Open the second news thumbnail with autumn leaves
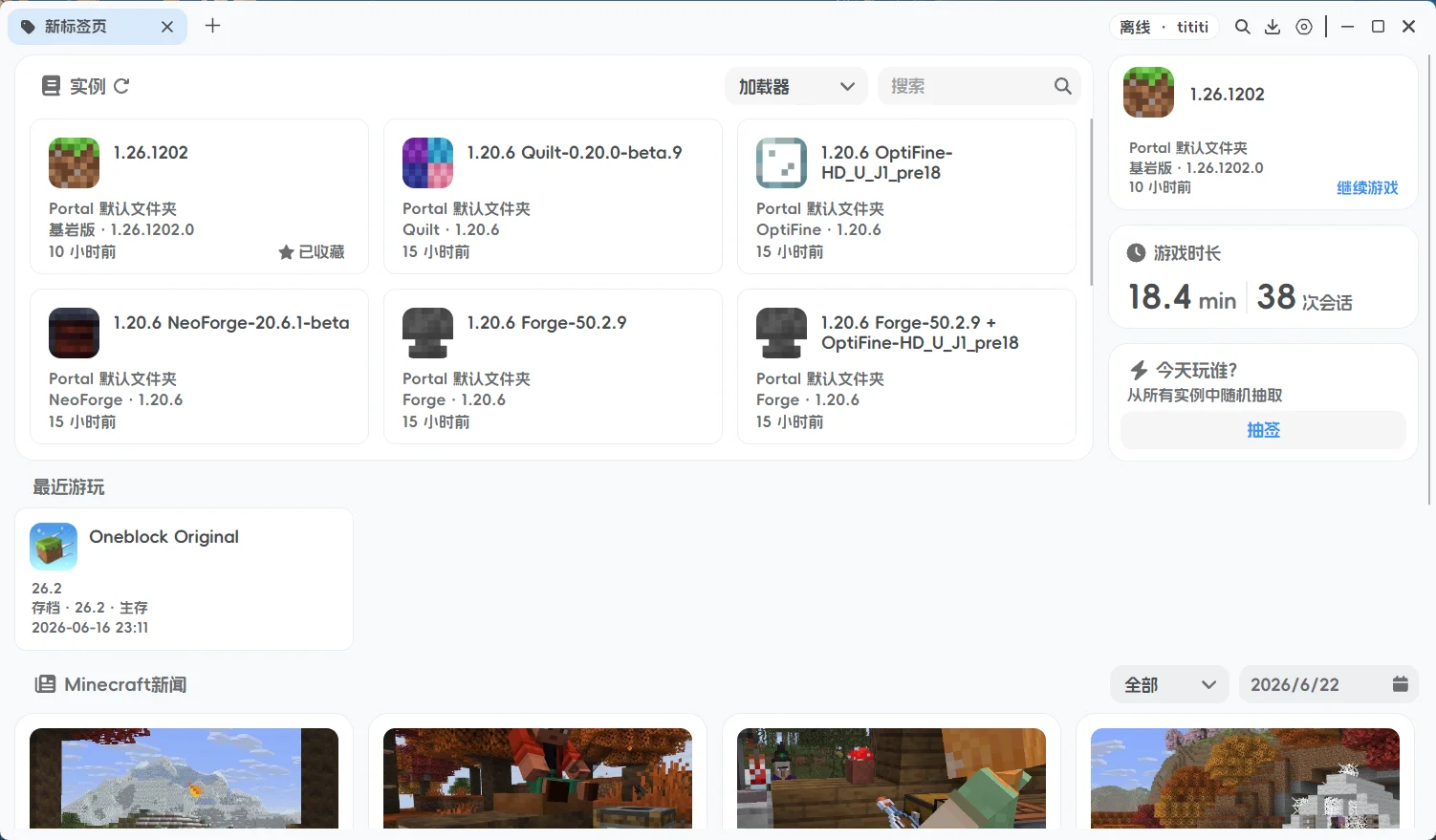Screen dimensions: 1436x840 coord(537,778)
